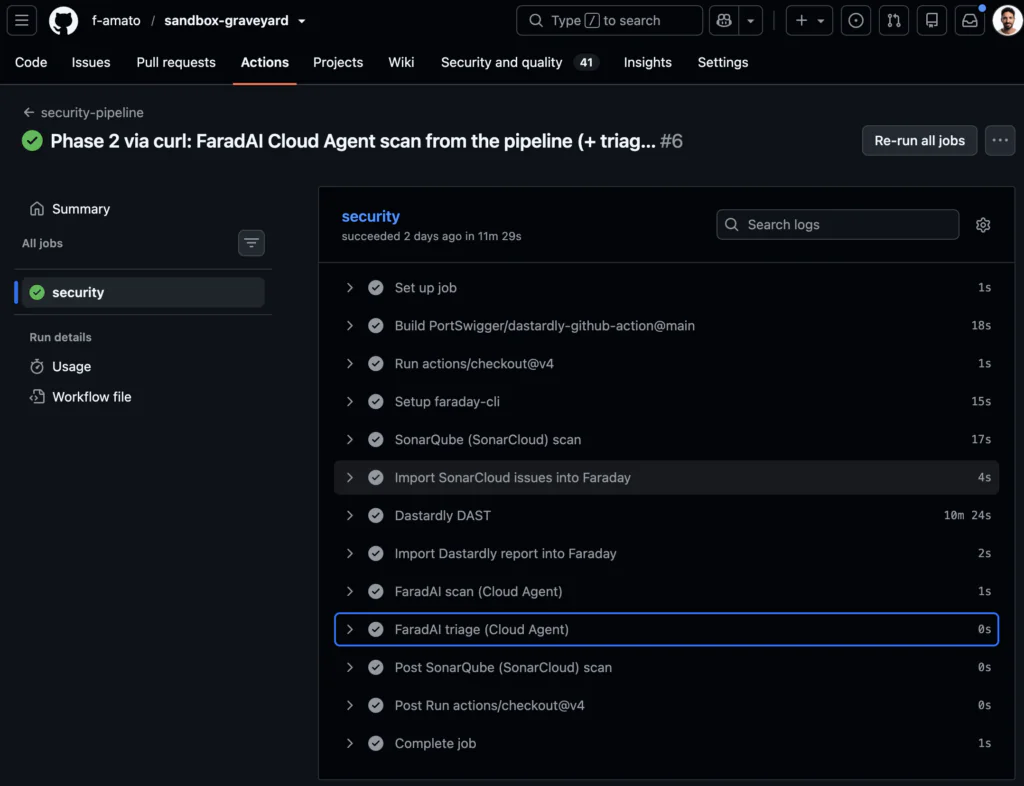Screen dimensions: 1024x786
Task: Expand the Post SonarQube (SonarCloud) scan step
Action: coord(666,667)
